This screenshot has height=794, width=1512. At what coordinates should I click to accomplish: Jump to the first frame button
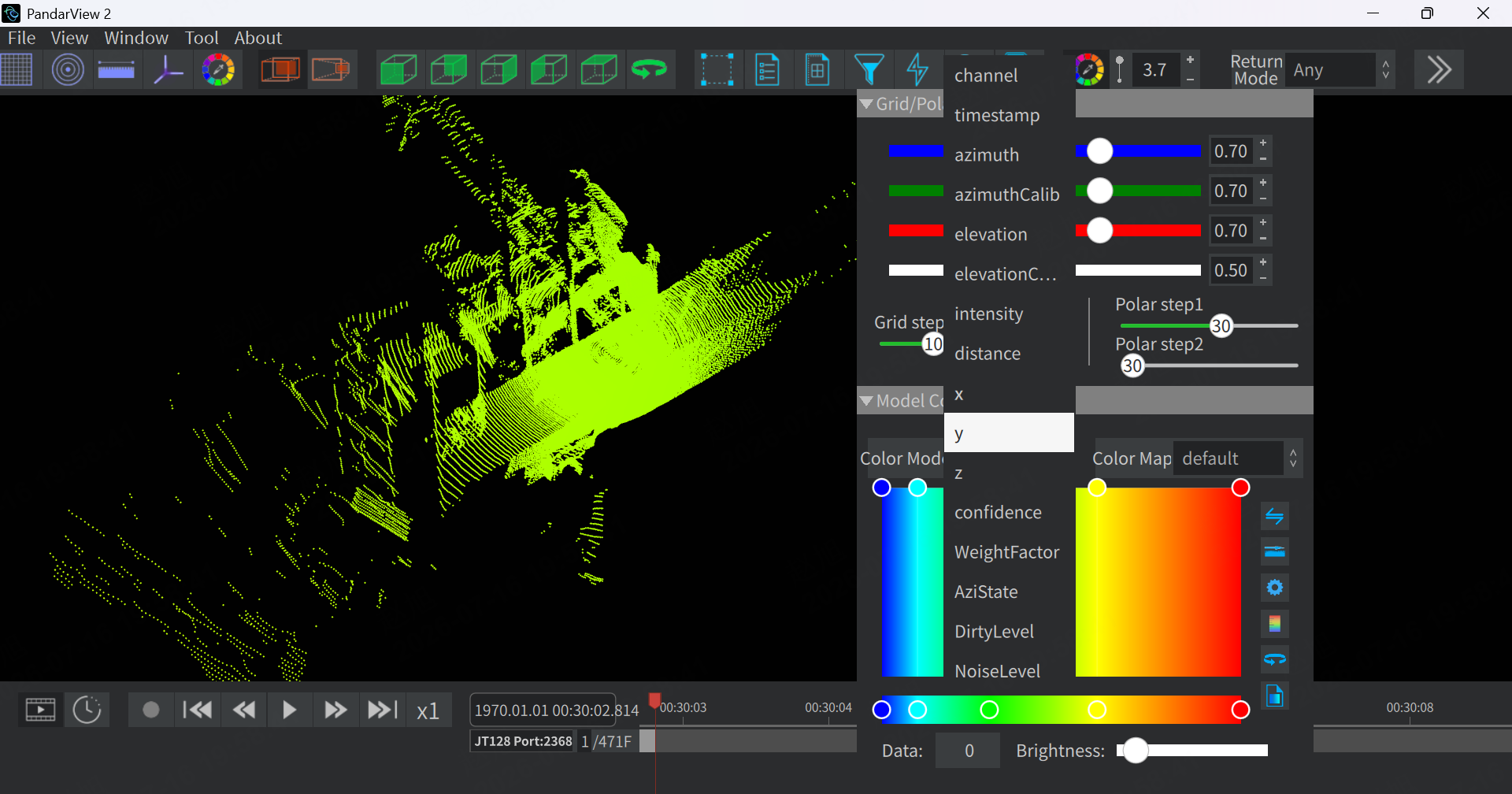tap(197, 710)
